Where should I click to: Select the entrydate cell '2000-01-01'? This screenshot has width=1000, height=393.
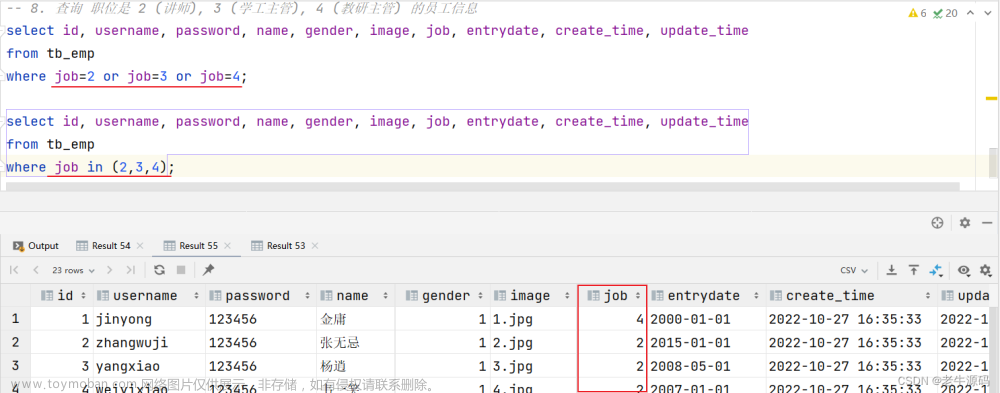[x=707, y=319]
